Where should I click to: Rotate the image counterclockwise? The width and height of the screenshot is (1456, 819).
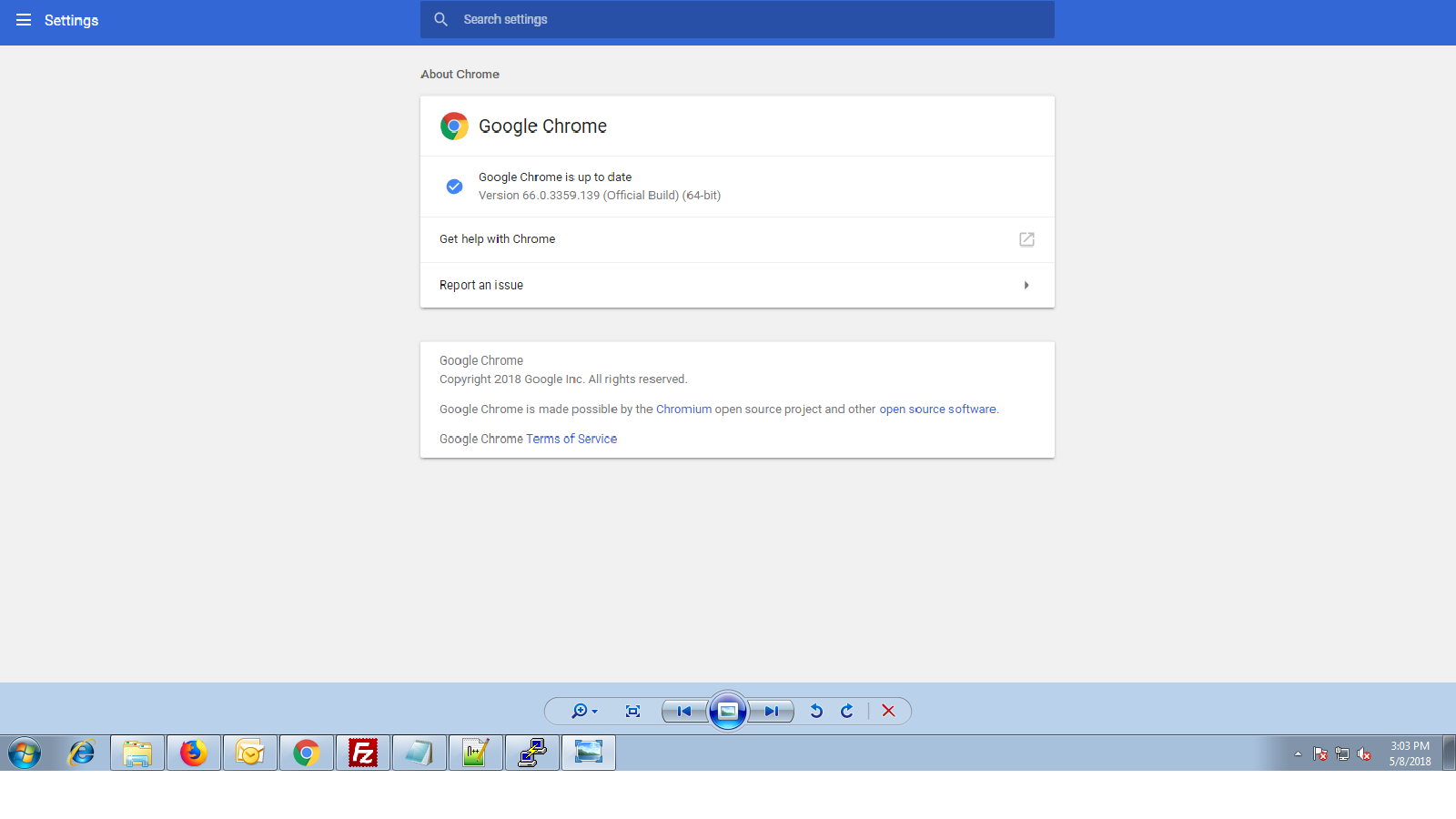pyautogui.click(x=816, y=712)
